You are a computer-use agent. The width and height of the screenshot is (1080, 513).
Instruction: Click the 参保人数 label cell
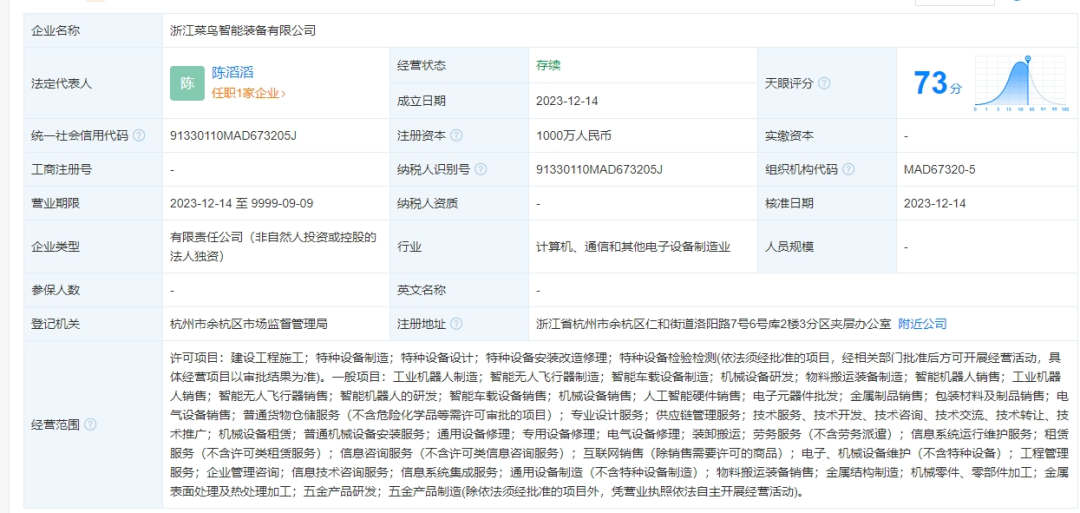[x=93, y=290]
